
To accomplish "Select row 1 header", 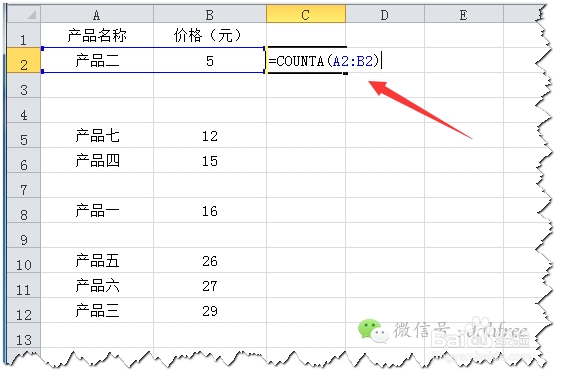I will (24, 35).
